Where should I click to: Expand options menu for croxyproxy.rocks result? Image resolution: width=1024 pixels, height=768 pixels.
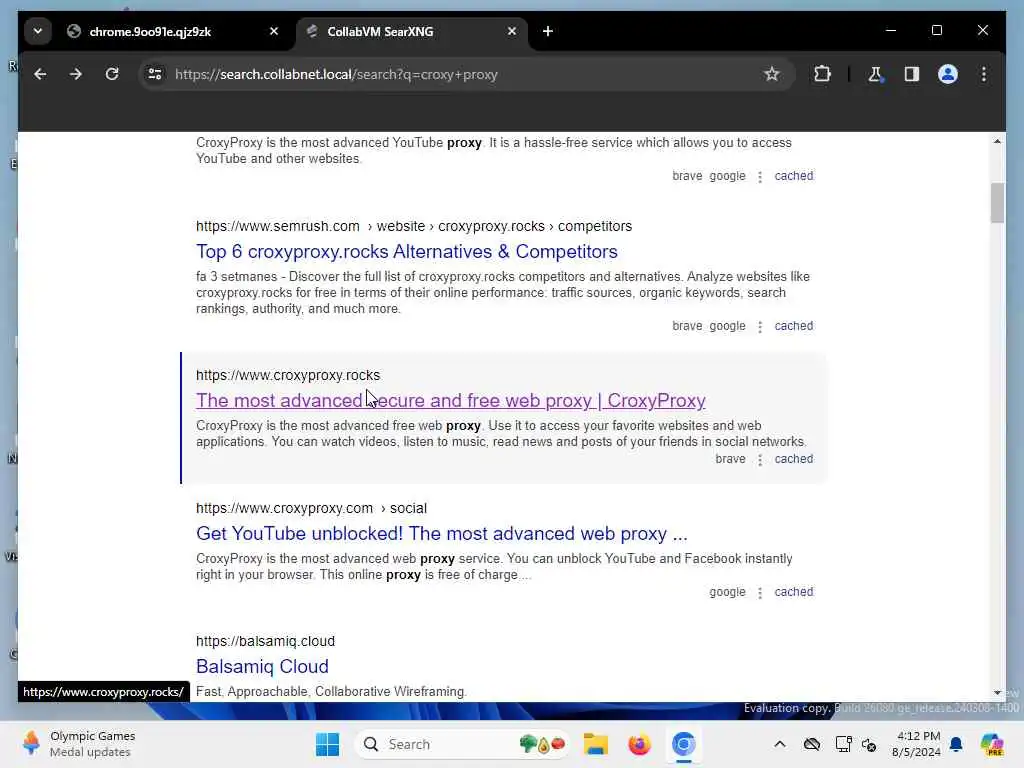(760, 460)
